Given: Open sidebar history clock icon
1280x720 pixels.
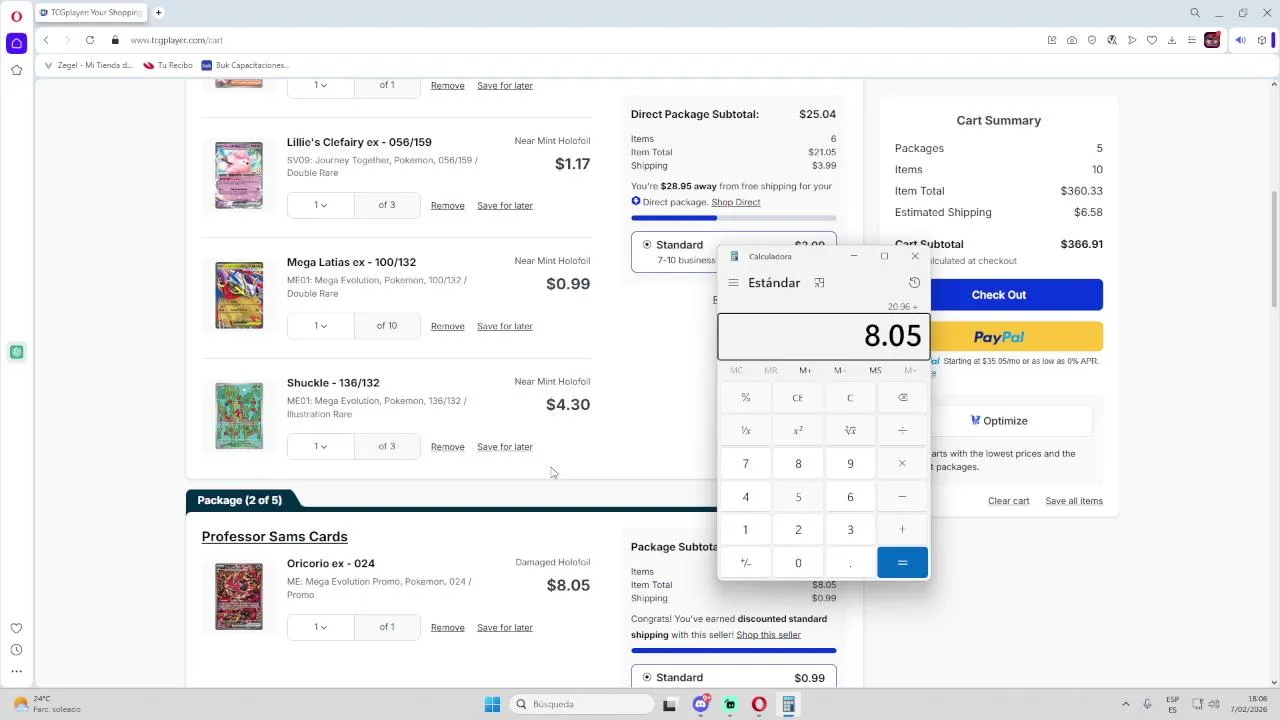Looking at the screenshot, I should click(x=16, y=650).
